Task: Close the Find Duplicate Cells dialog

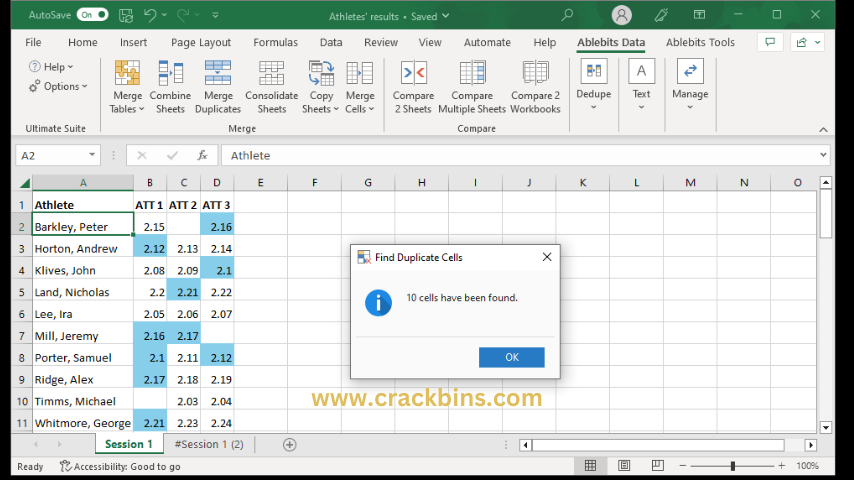Action: point(547,257)
